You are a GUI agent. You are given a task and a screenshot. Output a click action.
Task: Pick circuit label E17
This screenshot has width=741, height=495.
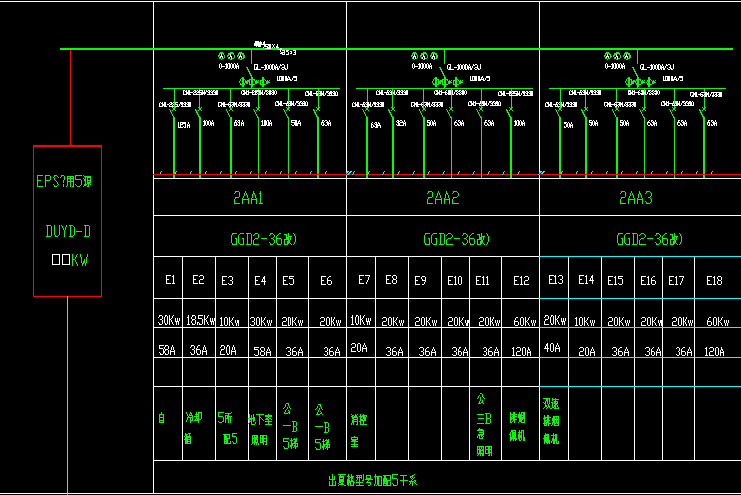(676, 281)
